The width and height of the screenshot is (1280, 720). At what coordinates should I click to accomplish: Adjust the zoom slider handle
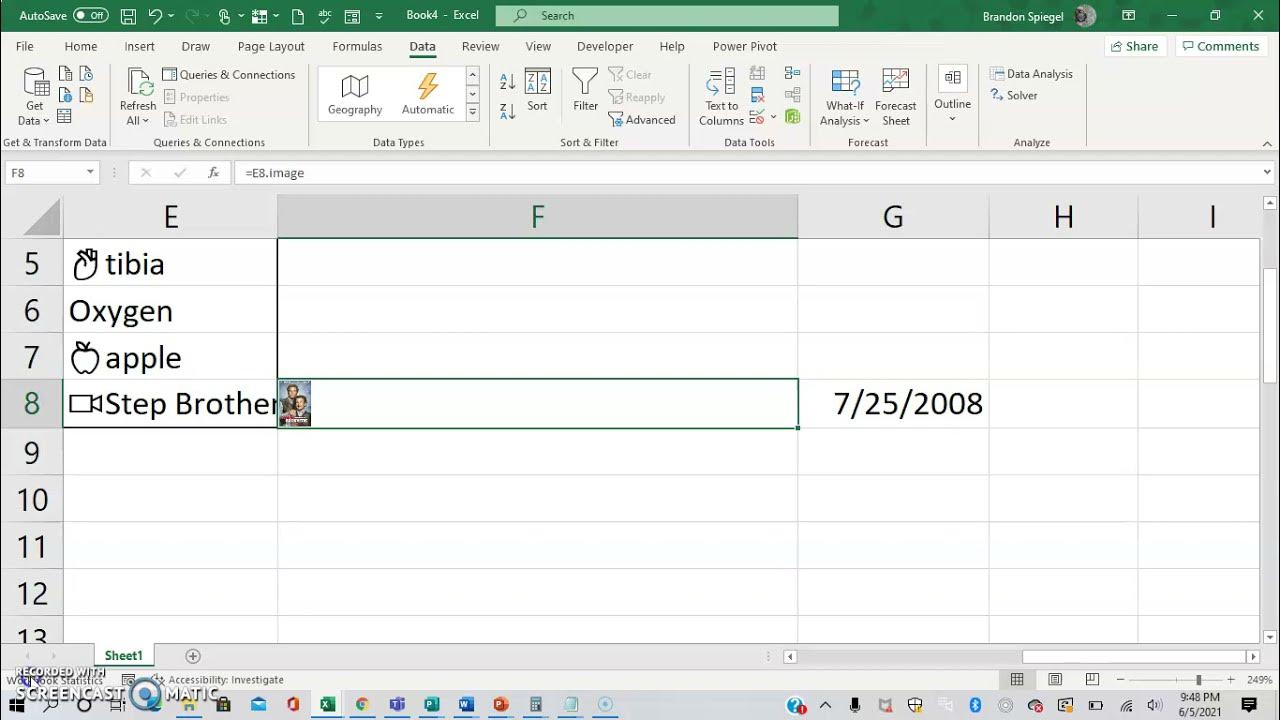(1198, 680)
